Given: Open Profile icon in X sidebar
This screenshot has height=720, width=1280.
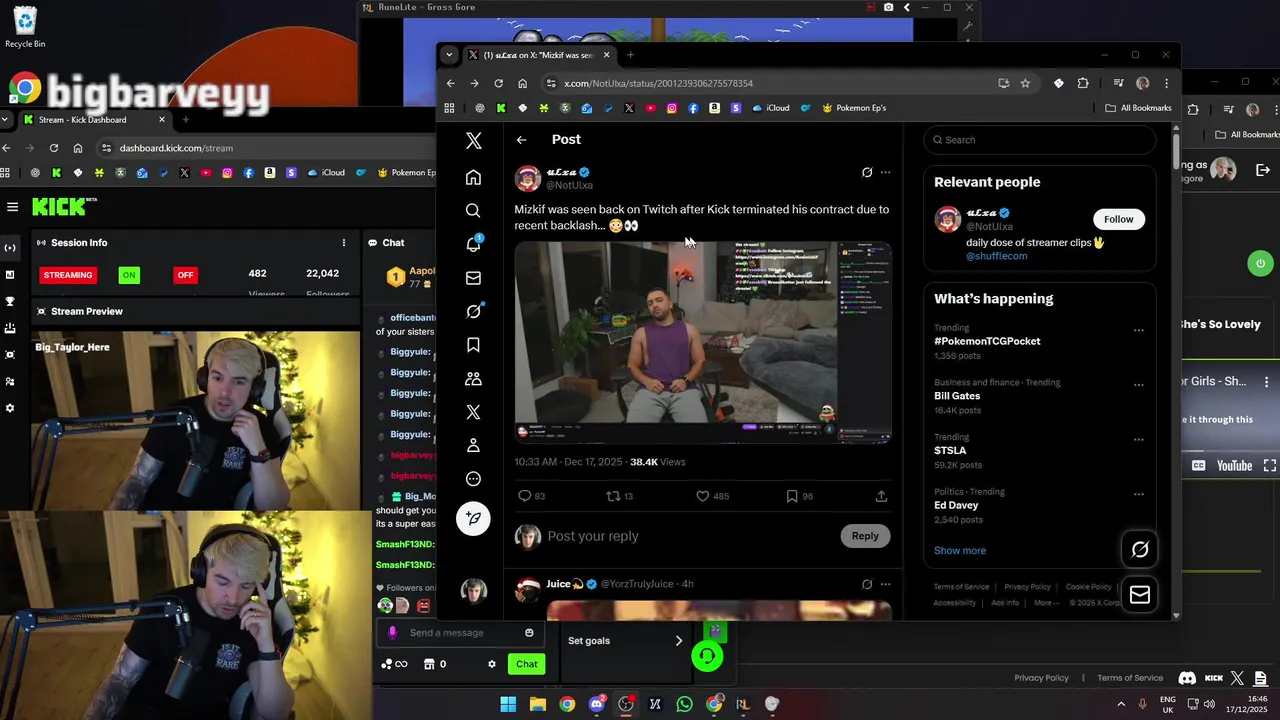Looking at the screenshot, I should 473,445.
